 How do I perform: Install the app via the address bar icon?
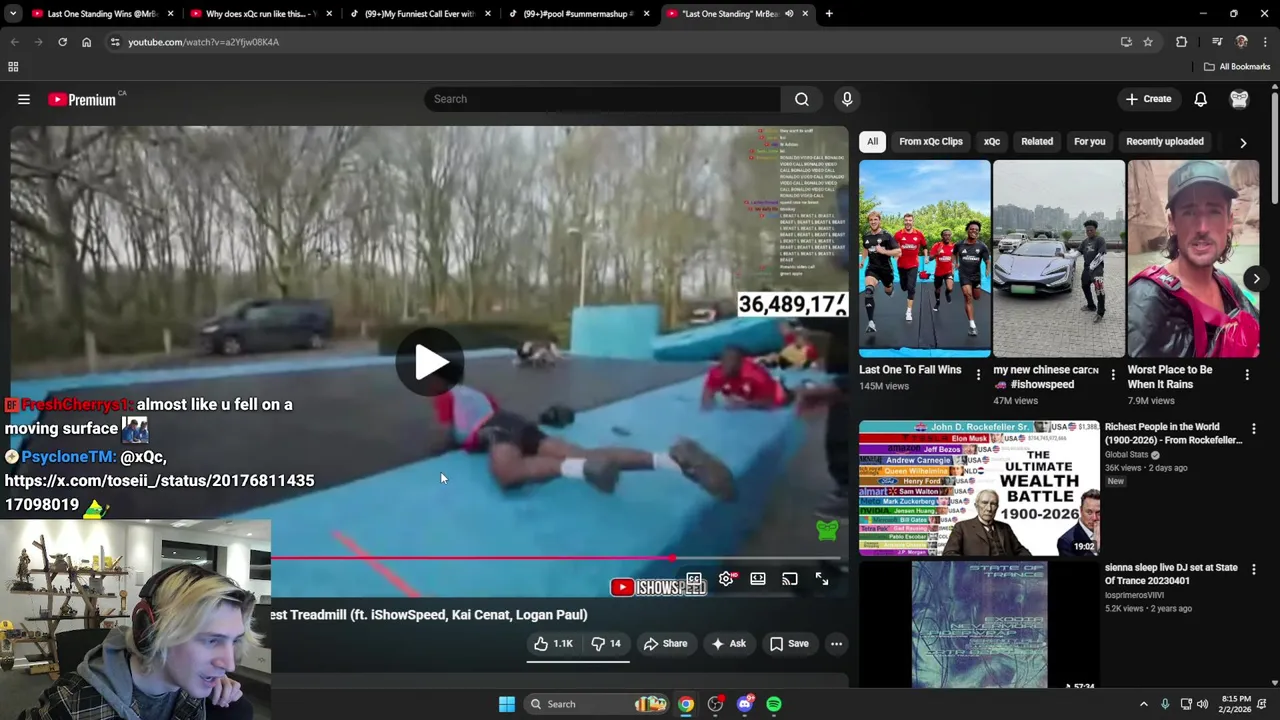pos(1126,42)
